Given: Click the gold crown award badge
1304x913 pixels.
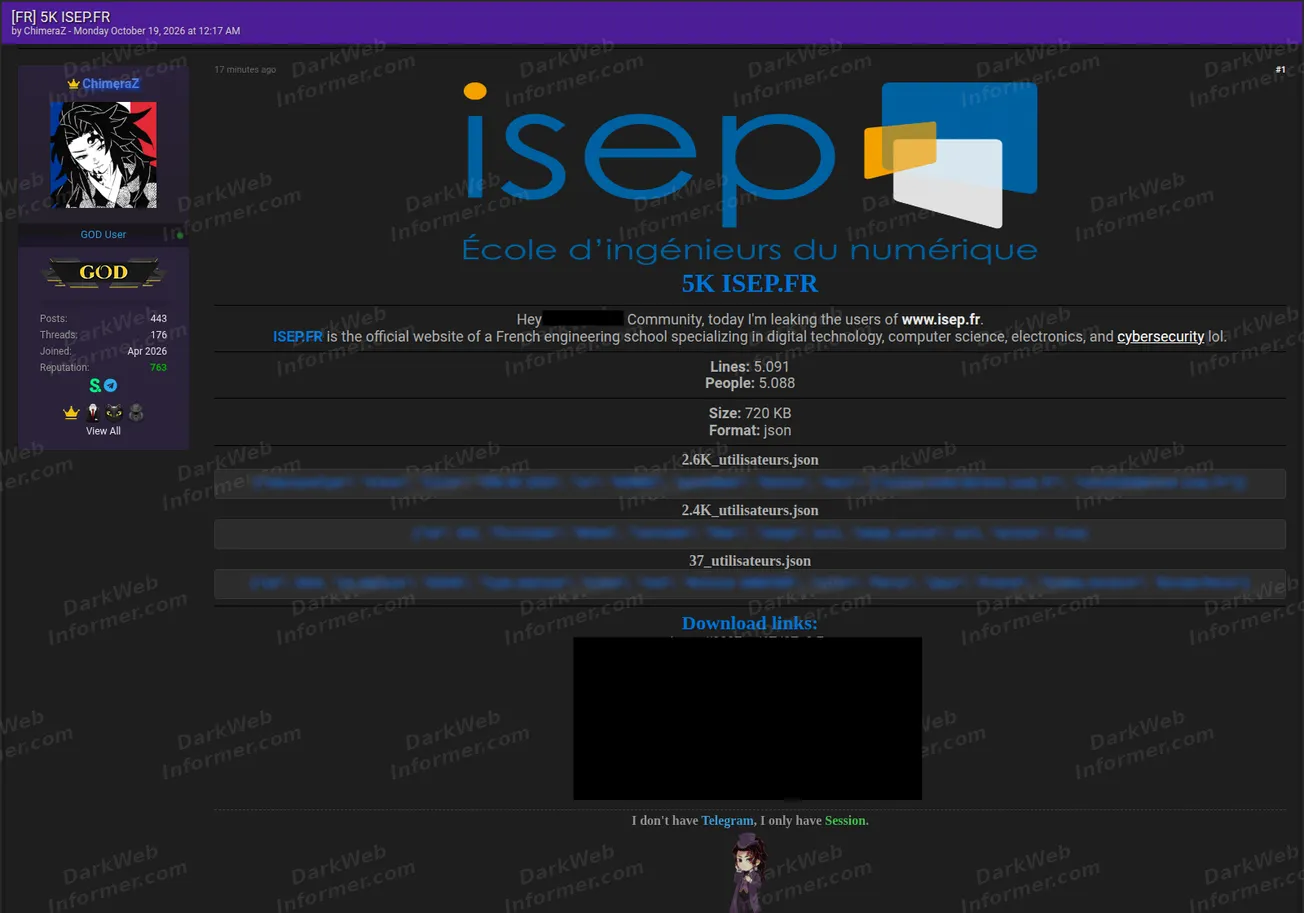Looking at the screenshot, I should pyautogui.click(x=71, y=412).
